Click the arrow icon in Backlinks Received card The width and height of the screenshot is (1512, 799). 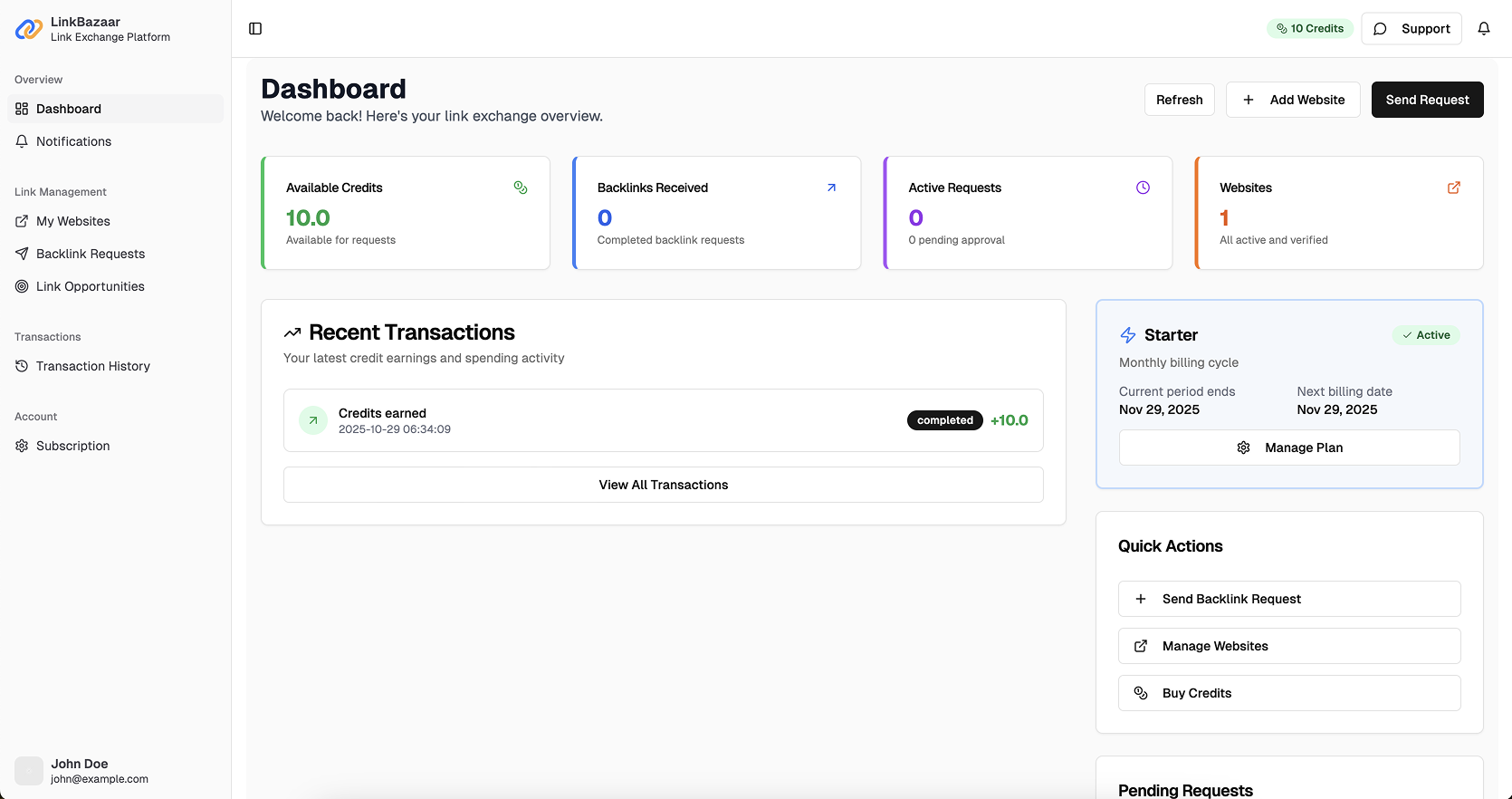tap(831, 188)
